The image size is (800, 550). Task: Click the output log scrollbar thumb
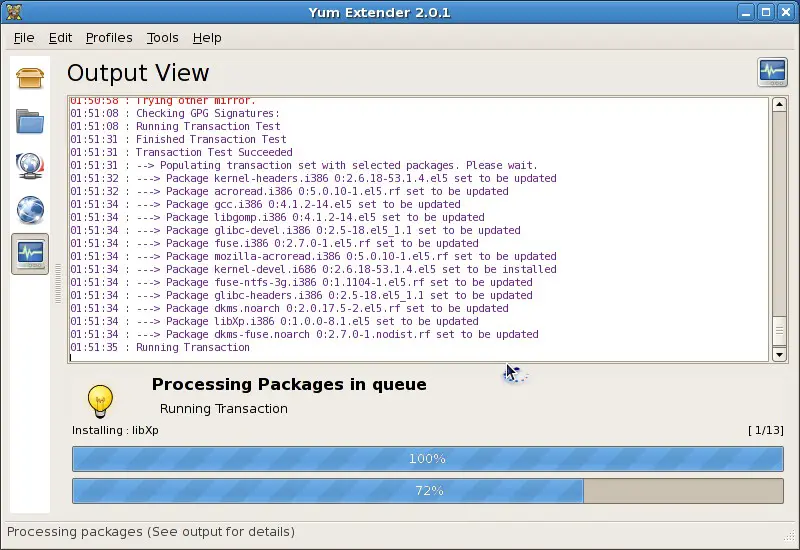coord(779,331)
